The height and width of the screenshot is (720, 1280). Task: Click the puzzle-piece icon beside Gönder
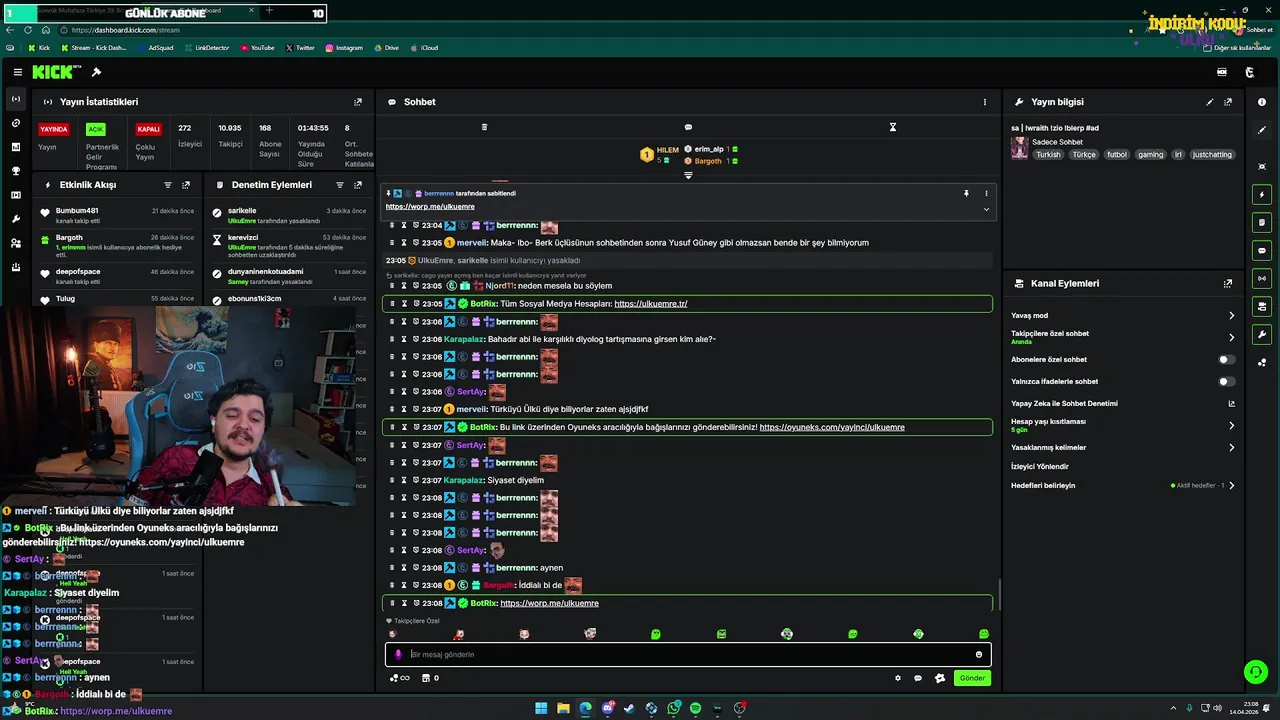coord(940,678)
